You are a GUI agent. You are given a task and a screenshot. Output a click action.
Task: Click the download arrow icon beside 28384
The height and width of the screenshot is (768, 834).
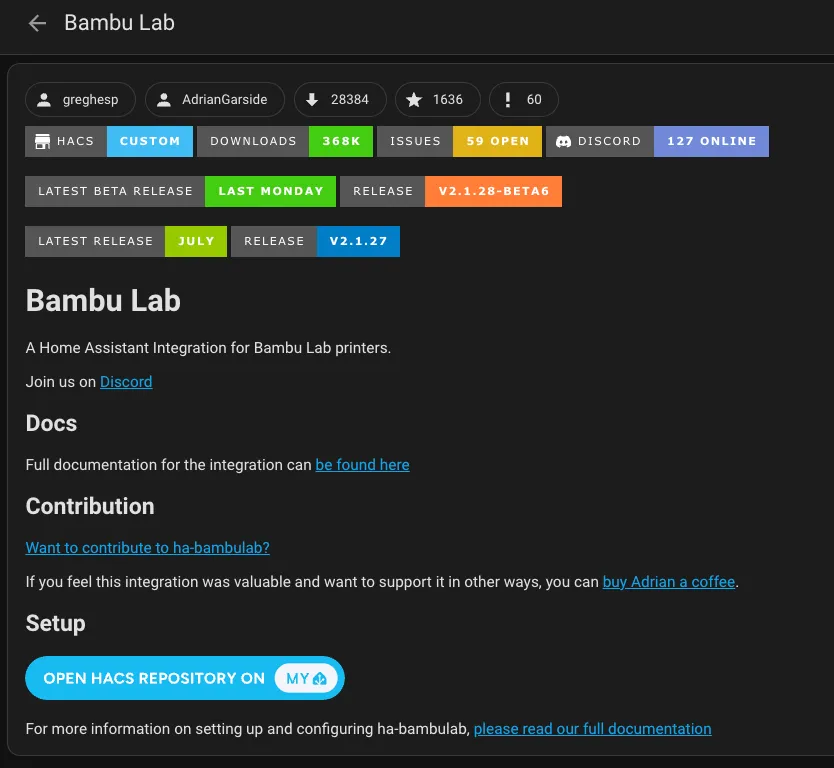click(x=312, y=99)
